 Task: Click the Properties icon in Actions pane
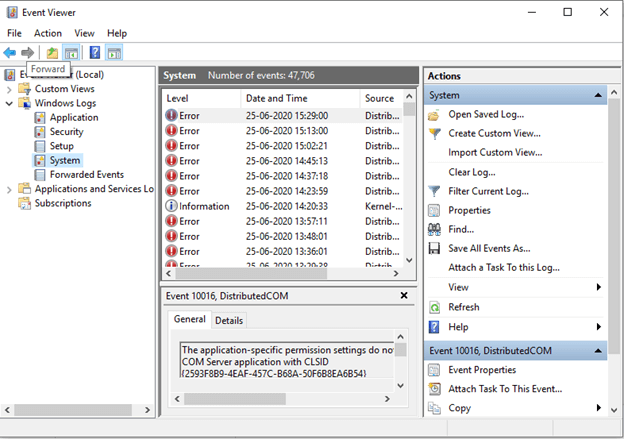[x=434, y=210]
